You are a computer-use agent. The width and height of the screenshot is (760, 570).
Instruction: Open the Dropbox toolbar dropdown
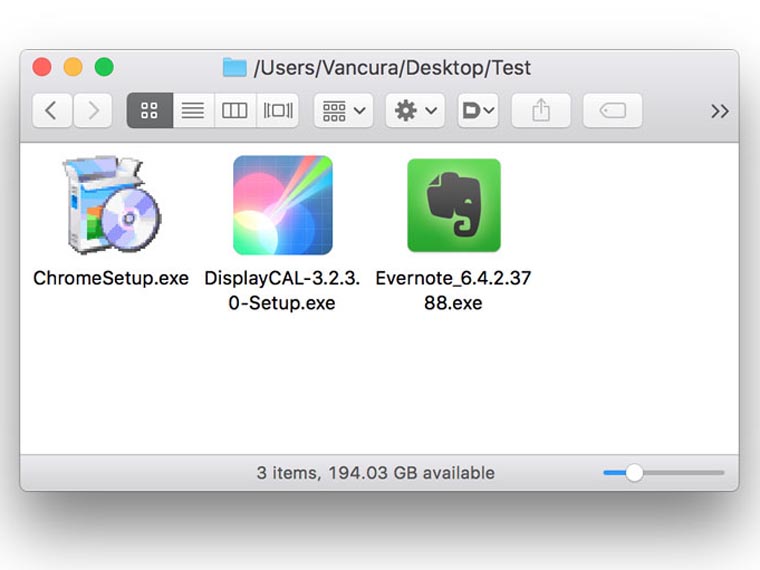point(478,111)
